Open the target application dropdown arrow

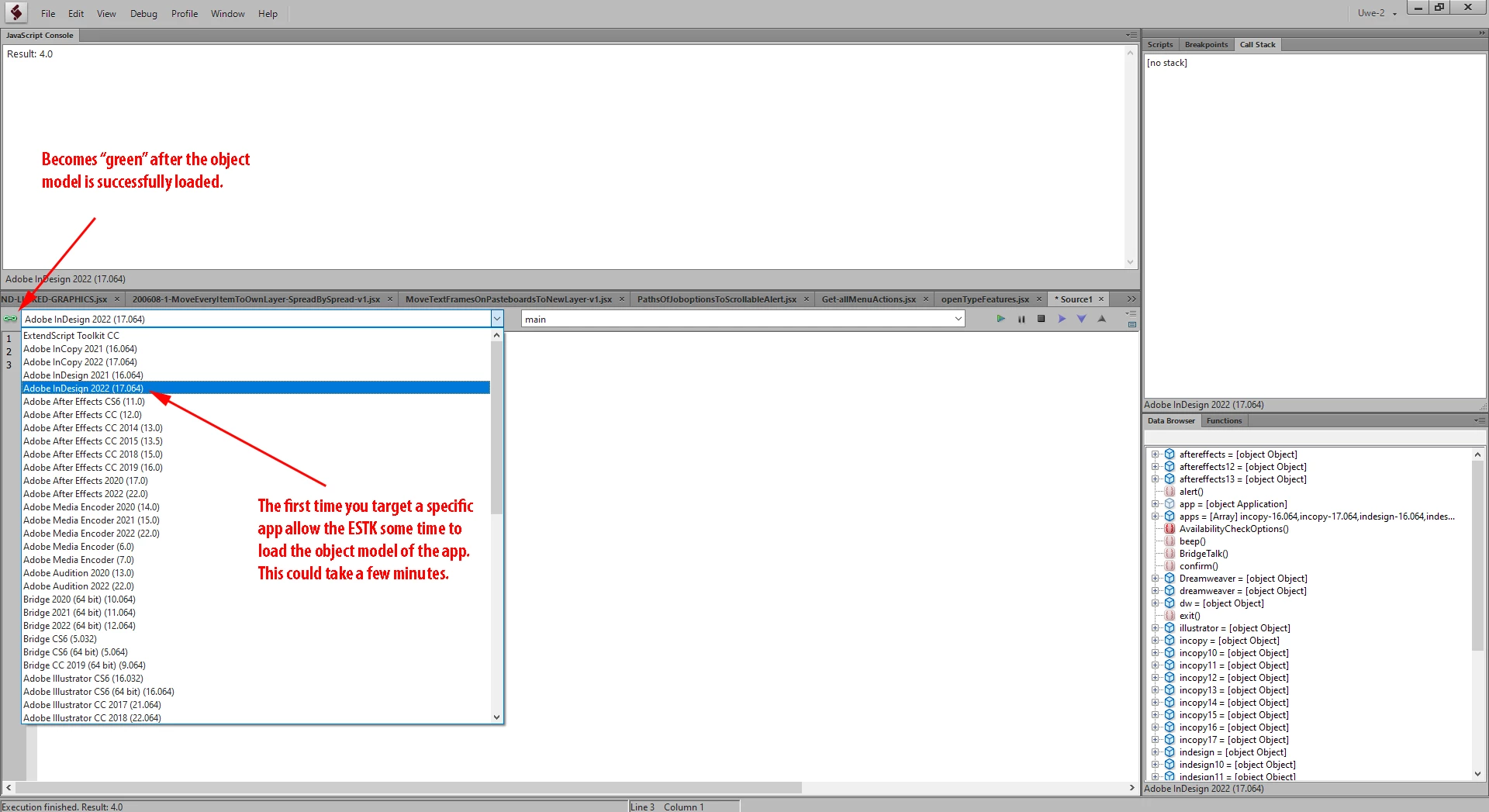(x=497, y=319)
